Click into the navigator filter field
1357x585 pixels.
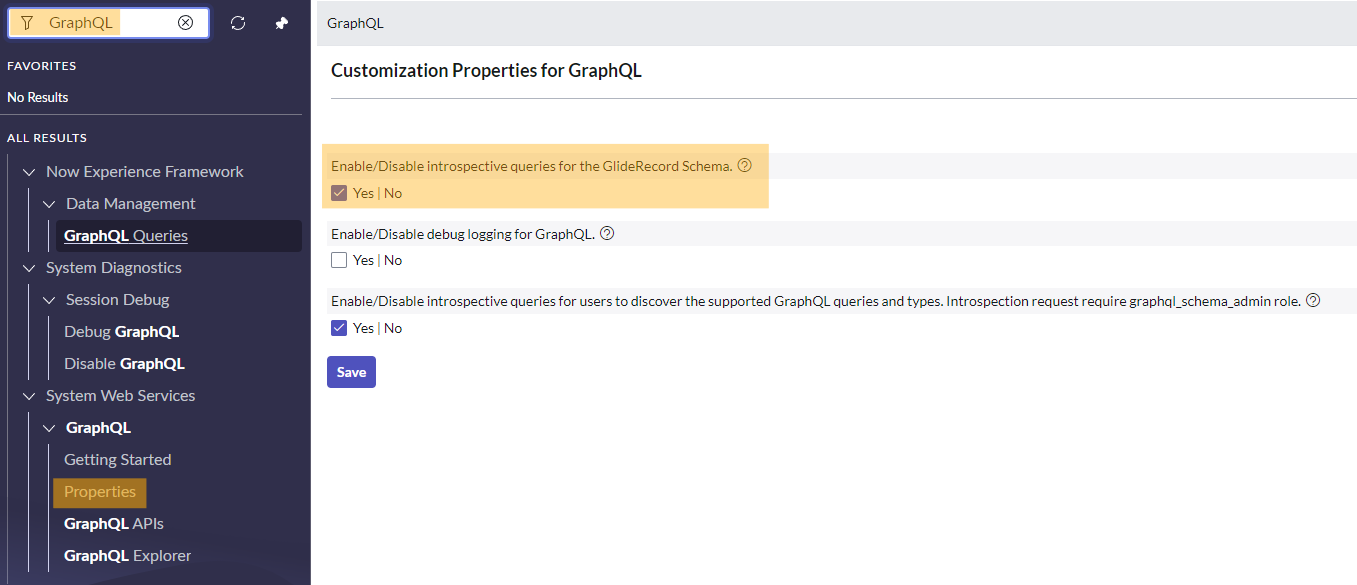[x=108, y=23]
